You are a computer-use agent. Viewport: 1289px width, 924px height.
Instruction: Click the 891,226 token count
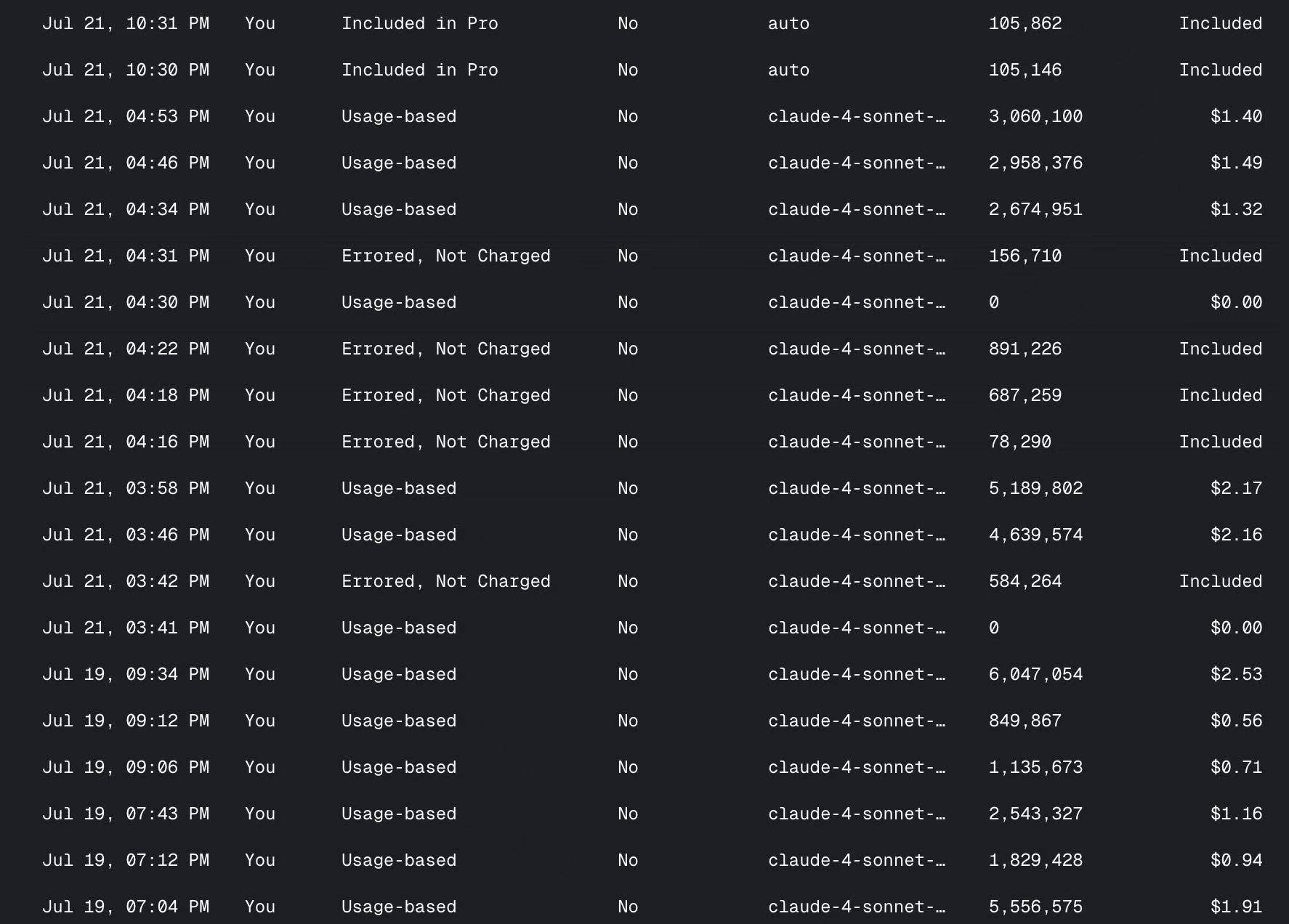[x=1025, y=349]
